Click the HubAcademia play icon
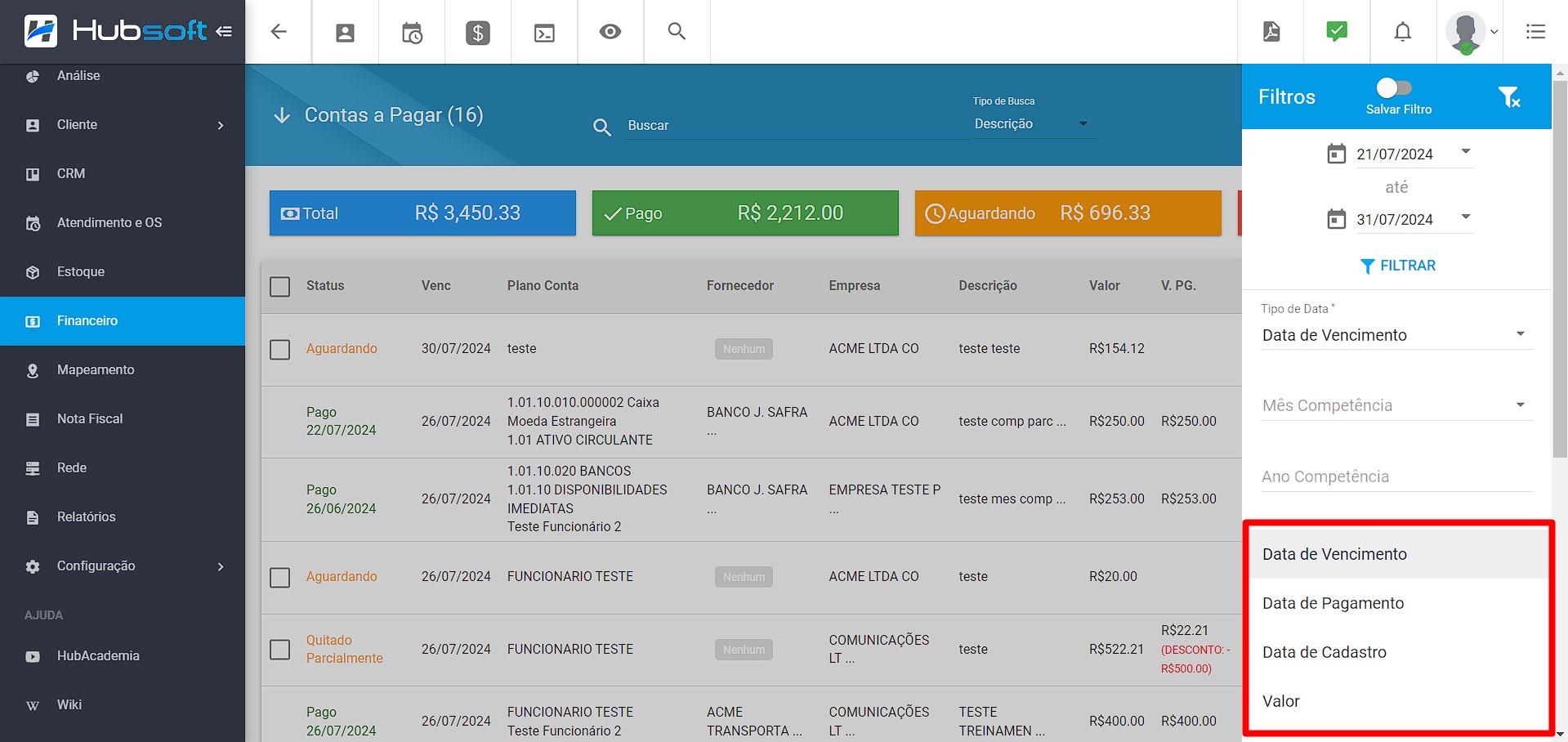1568x742 pixels. pos(33,656)
